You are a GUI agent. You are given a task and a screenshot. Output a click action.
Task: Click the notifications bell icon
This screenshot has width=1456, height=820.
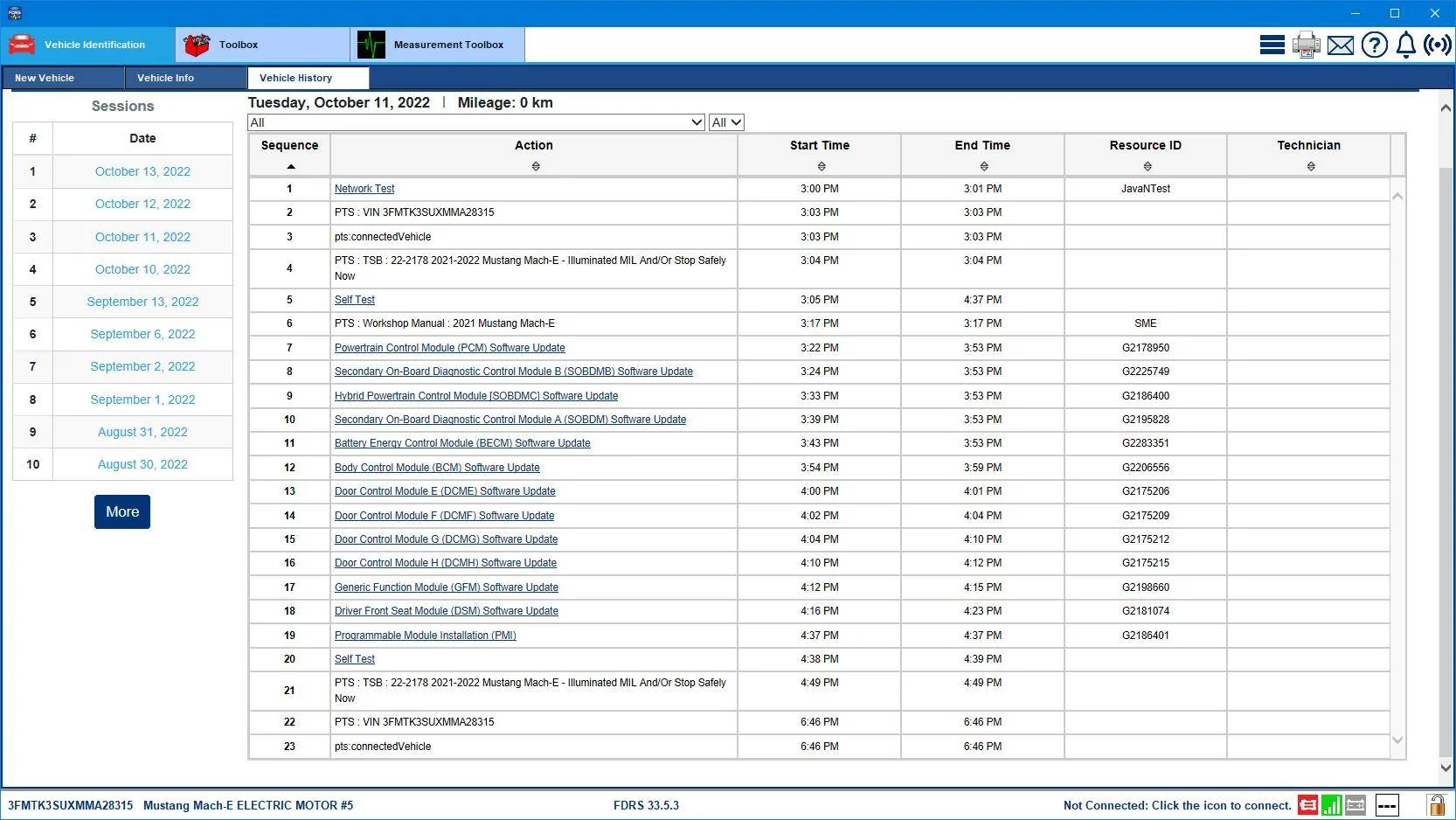tap(1406, 45)
